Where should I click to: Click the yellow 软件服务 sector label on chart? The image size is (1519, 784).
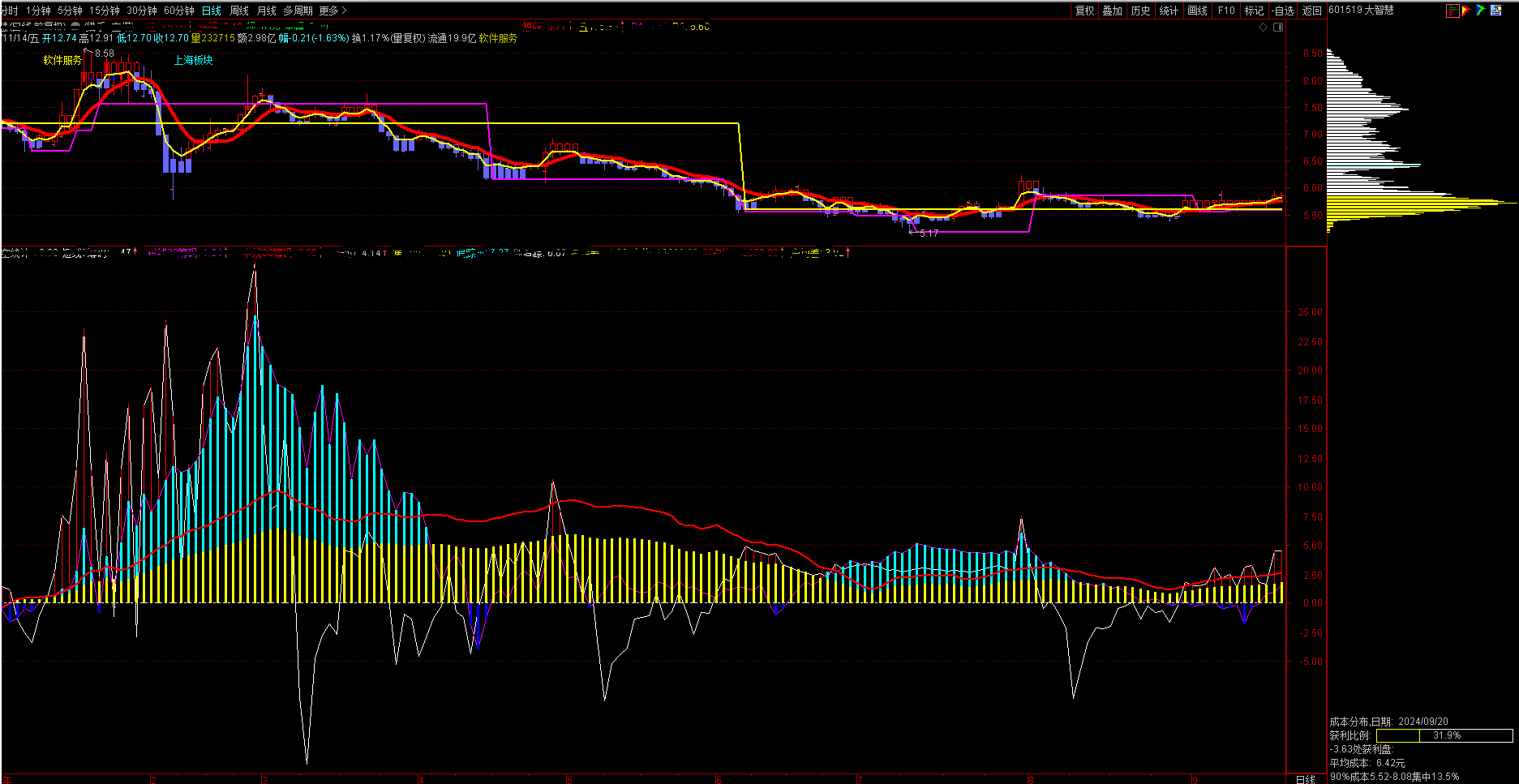click(62, 60)
